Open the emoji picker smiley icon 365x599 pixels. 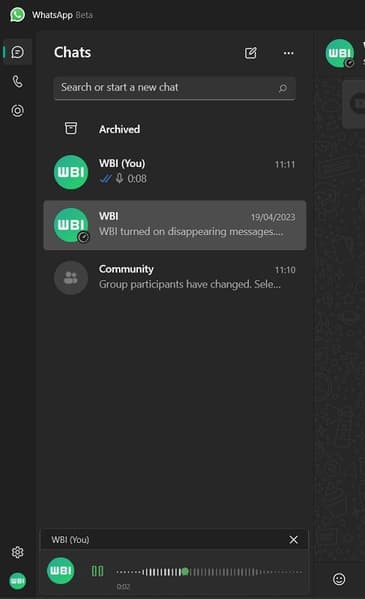pyautogui.click(x=339, y=579)
